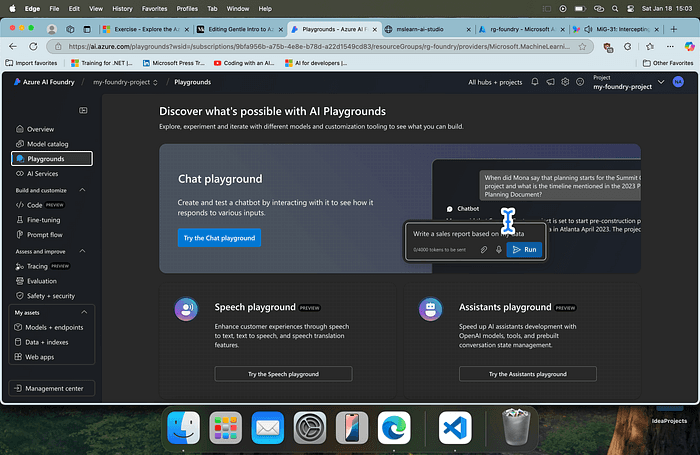Screen dimensions: 700x455
Task: Open All hubs + projects link
Action: coord(495,82)
